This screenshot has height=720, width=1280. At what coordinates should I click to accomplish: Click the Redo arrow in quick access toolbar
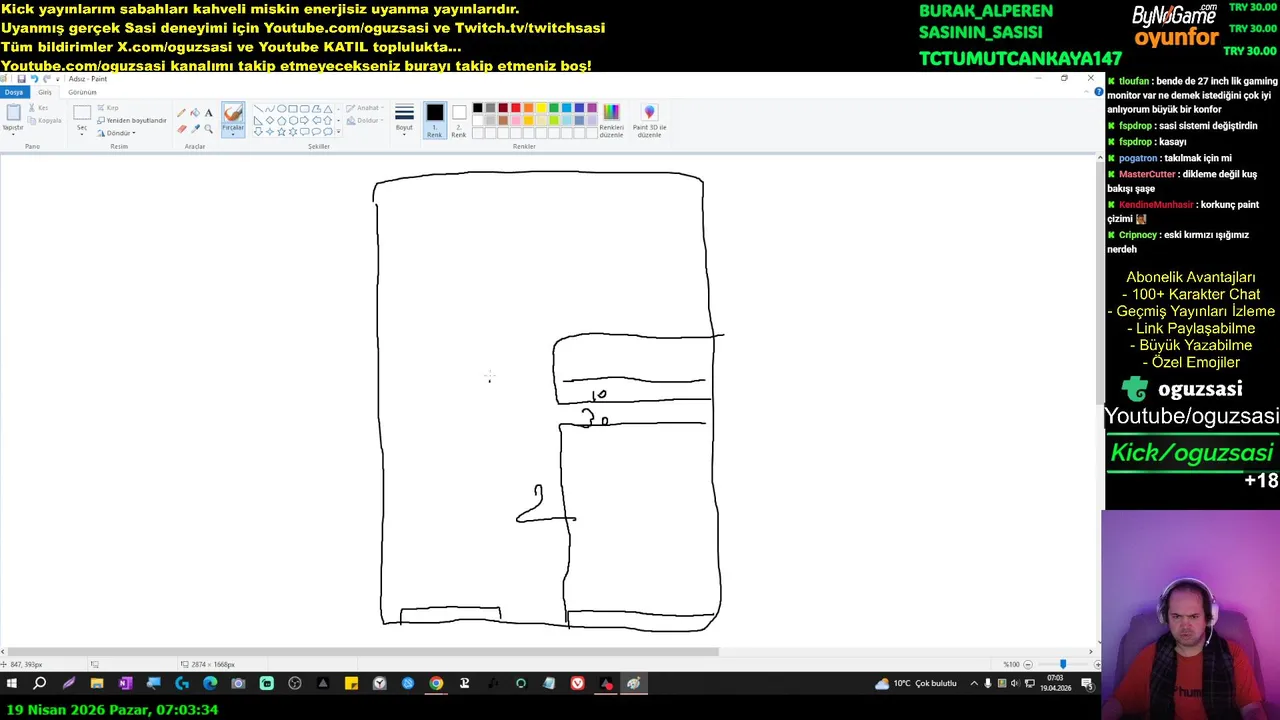point(46,79)
